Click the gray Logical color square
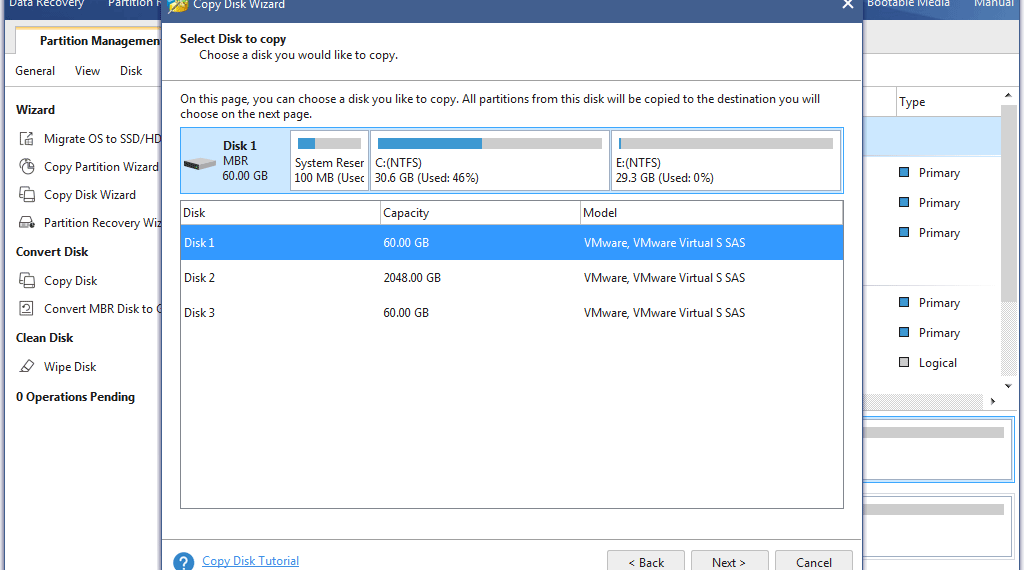Viewport: 1024px width, 570px height. click(x=904, y=362)
